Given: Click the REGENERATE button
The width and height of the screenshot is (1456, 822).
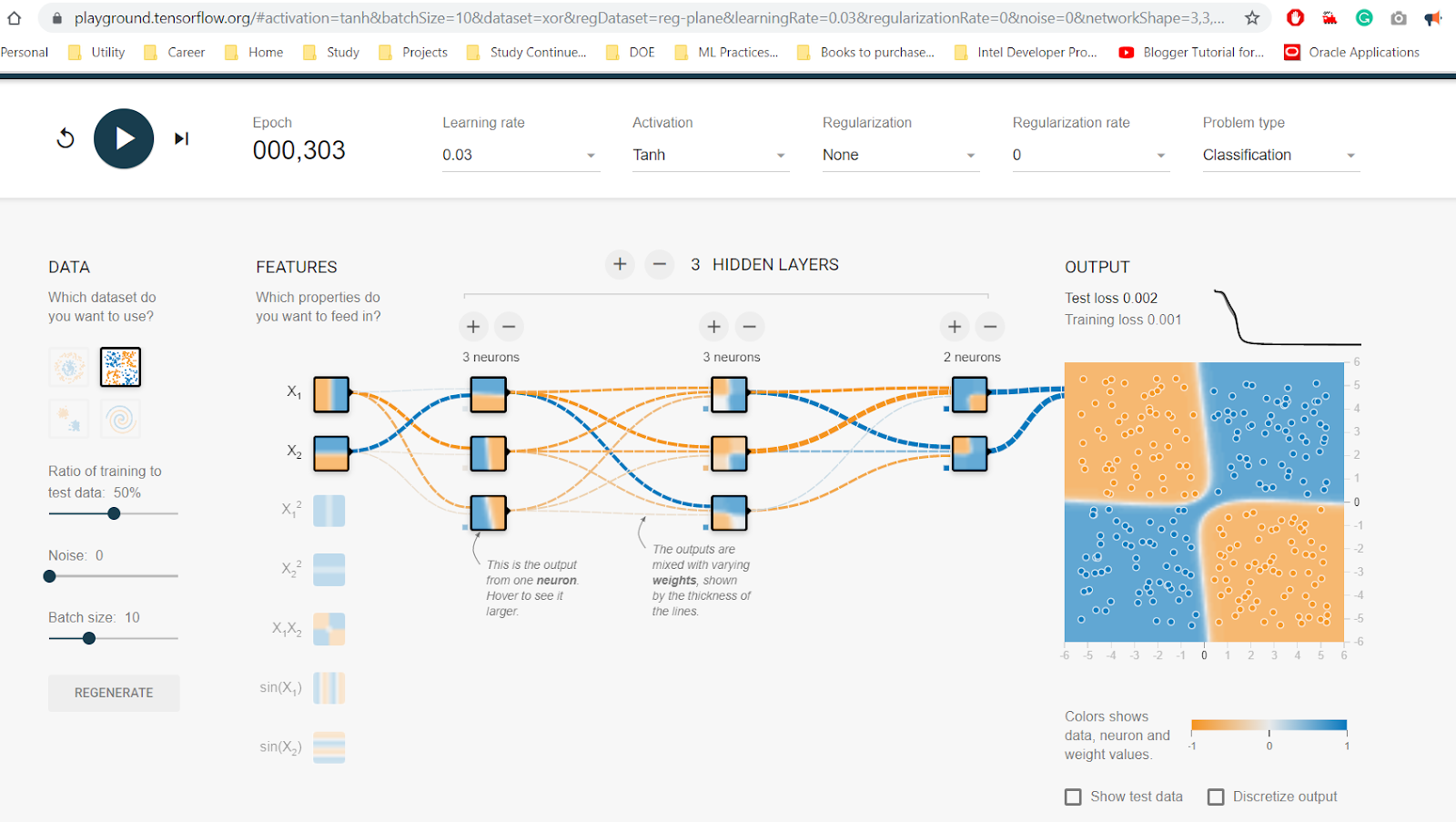Looking at the screenshot, I should 113,692.
